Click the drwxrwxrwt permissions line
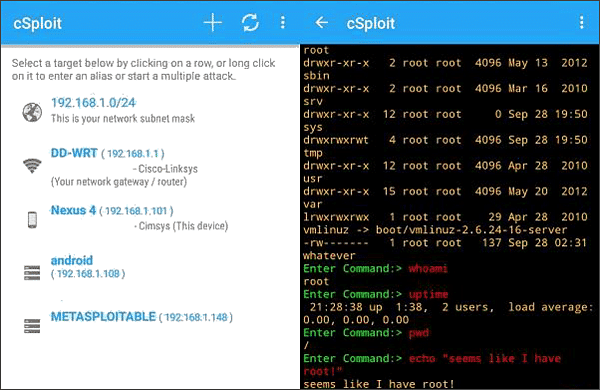 [x=445, y=140]
